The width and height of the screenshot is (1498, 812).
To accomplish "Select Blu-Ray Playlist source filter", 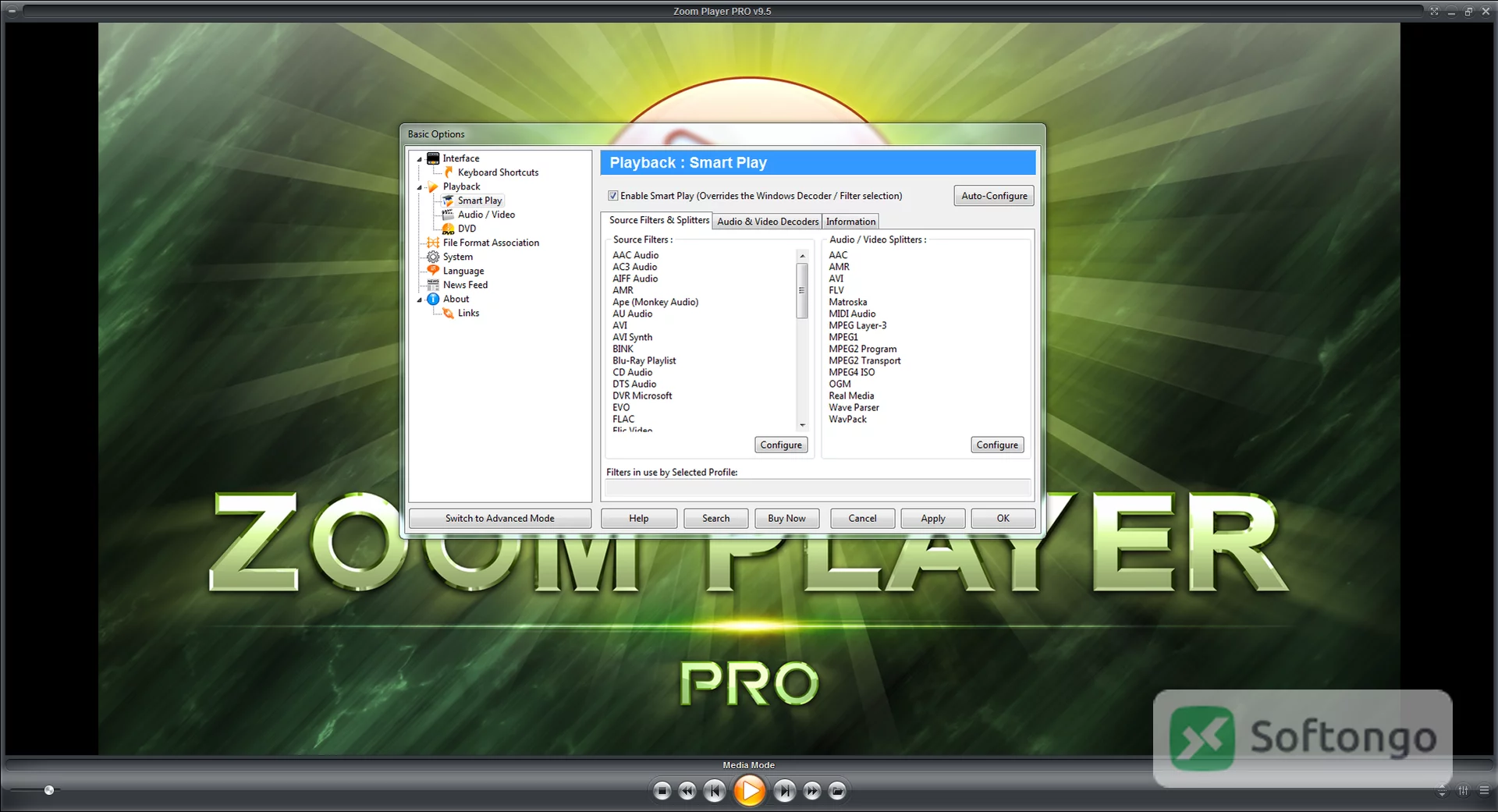I will pos(644,360).
